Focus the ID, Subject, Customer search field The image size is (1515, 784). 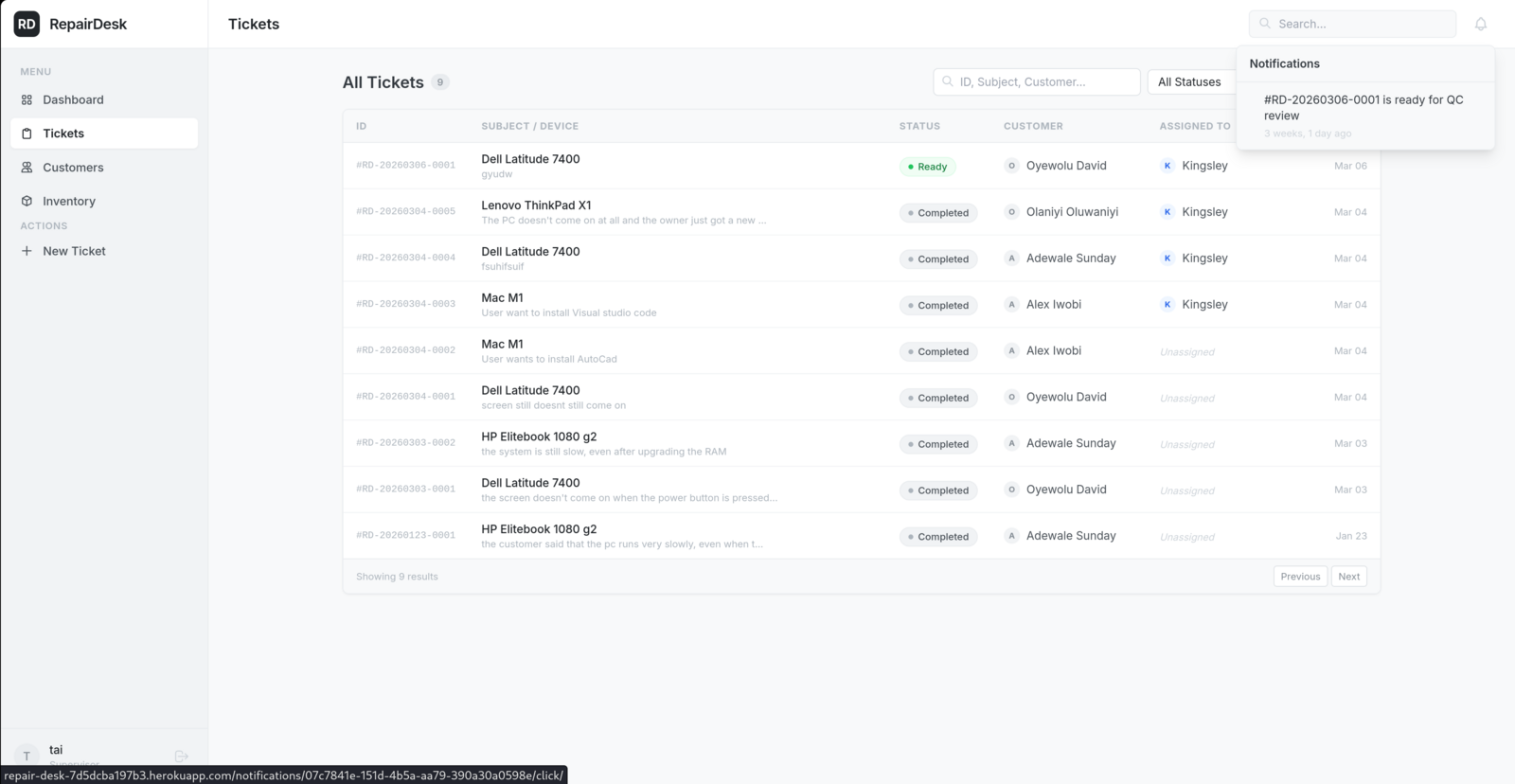pos(1037,82)
